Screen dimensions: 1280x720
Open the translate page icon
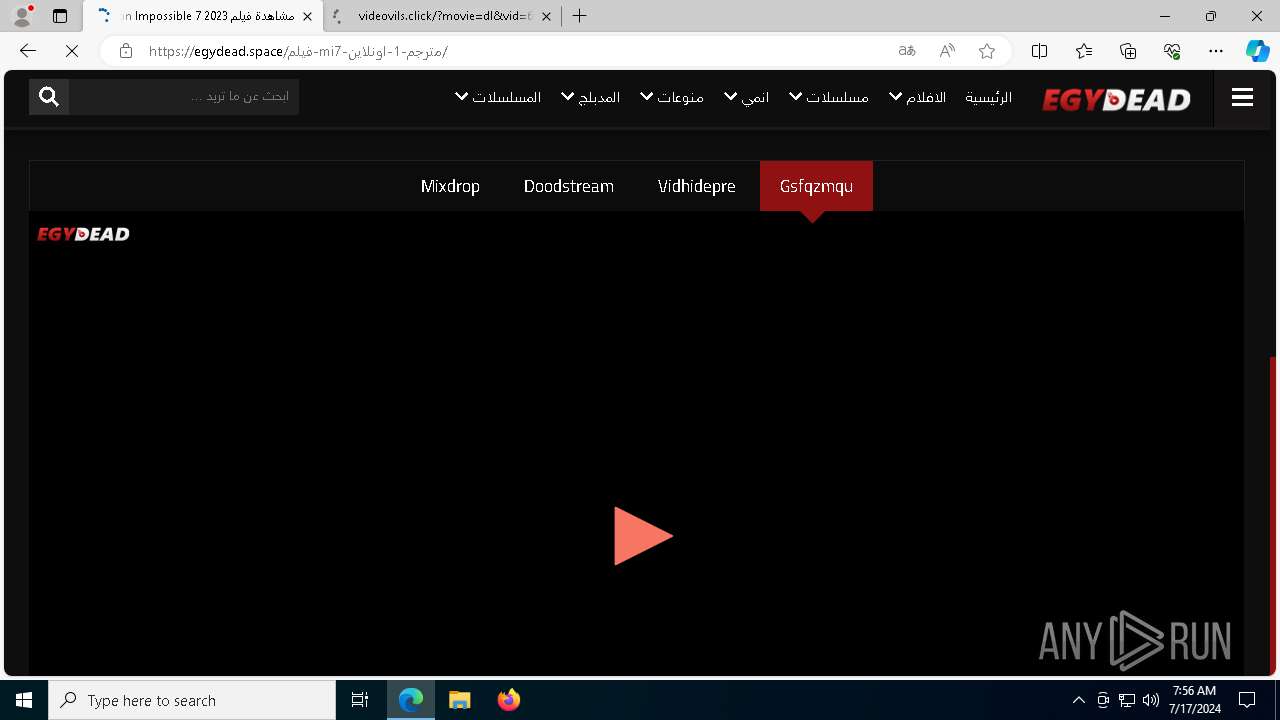click(907, 51)
